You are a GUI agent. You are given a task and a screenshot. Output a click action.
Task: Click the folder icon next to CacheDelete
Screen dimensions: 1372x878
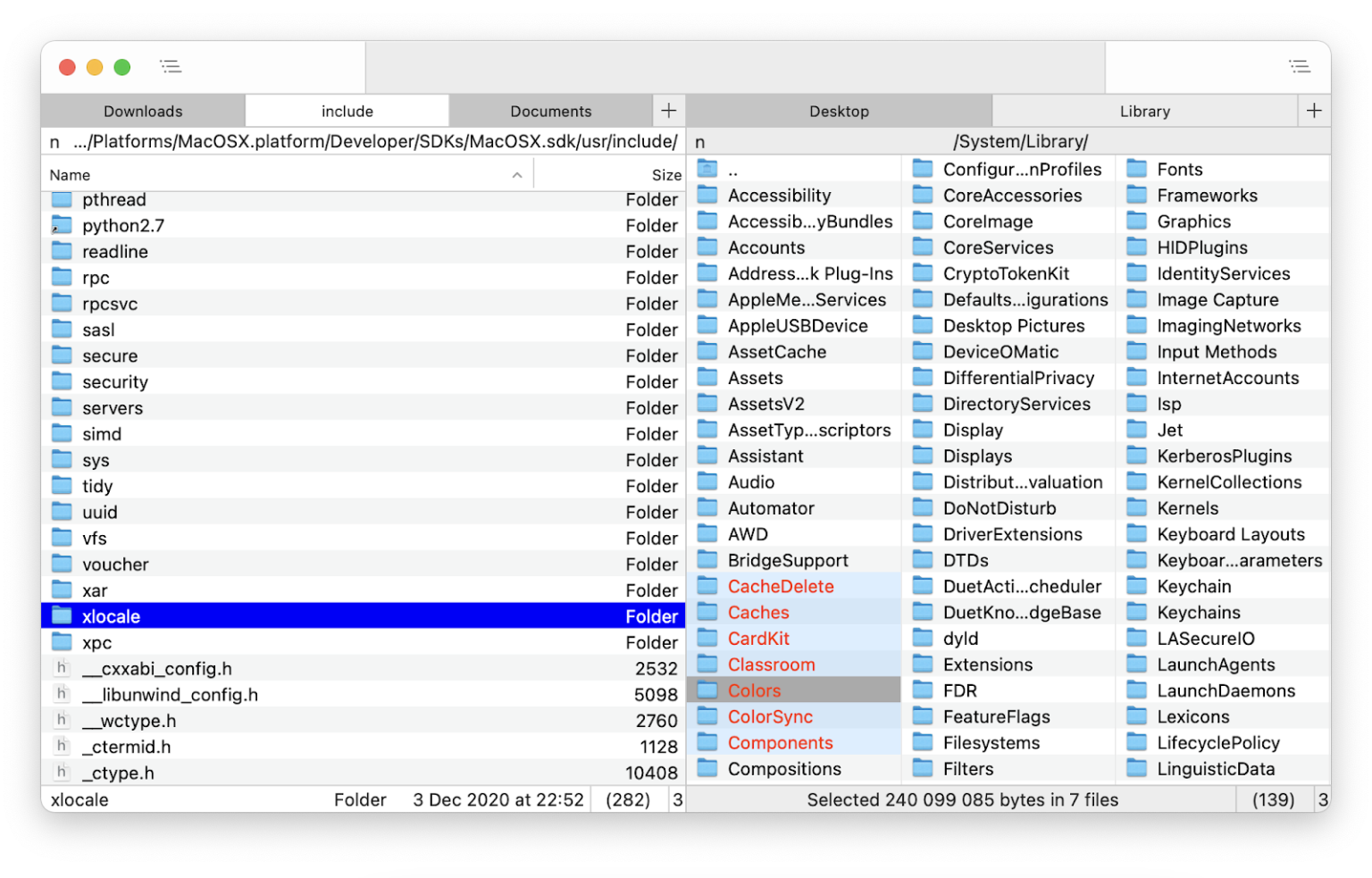(x=707, y=586)
